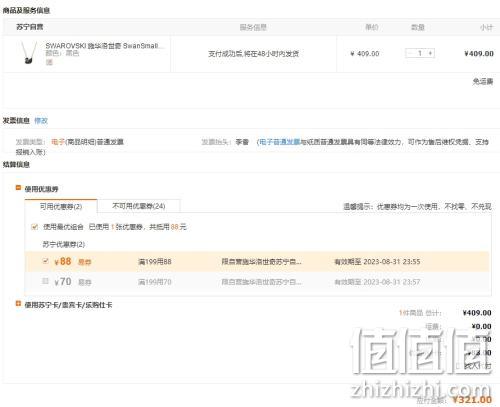Check the ¥70 coupon checkbox
Viewport: 500px width, 407px height.
coord(46,281)
